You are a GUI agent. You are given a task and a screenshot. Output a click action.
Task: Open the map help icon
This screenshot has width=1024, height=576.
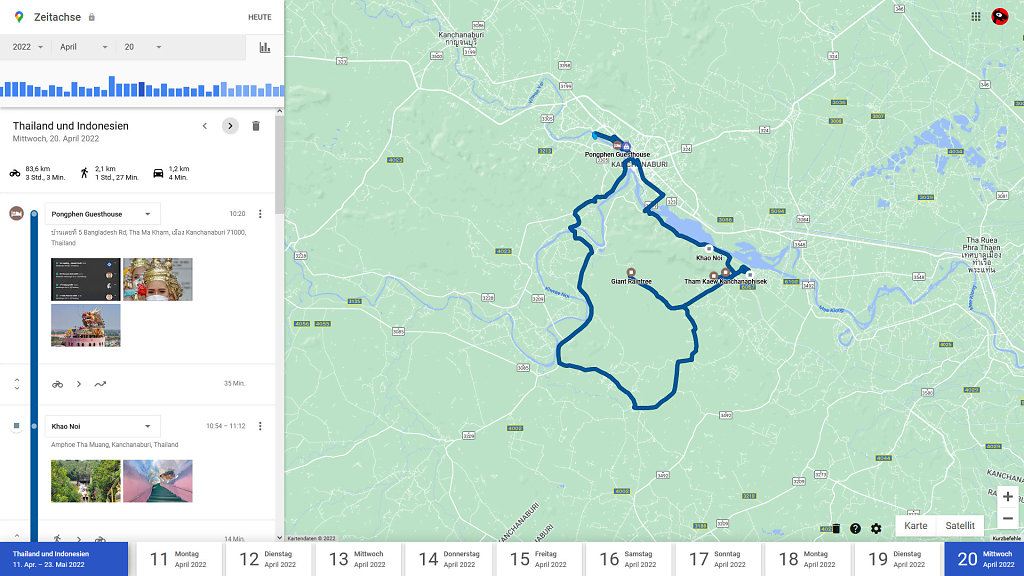tap(855, 528)
